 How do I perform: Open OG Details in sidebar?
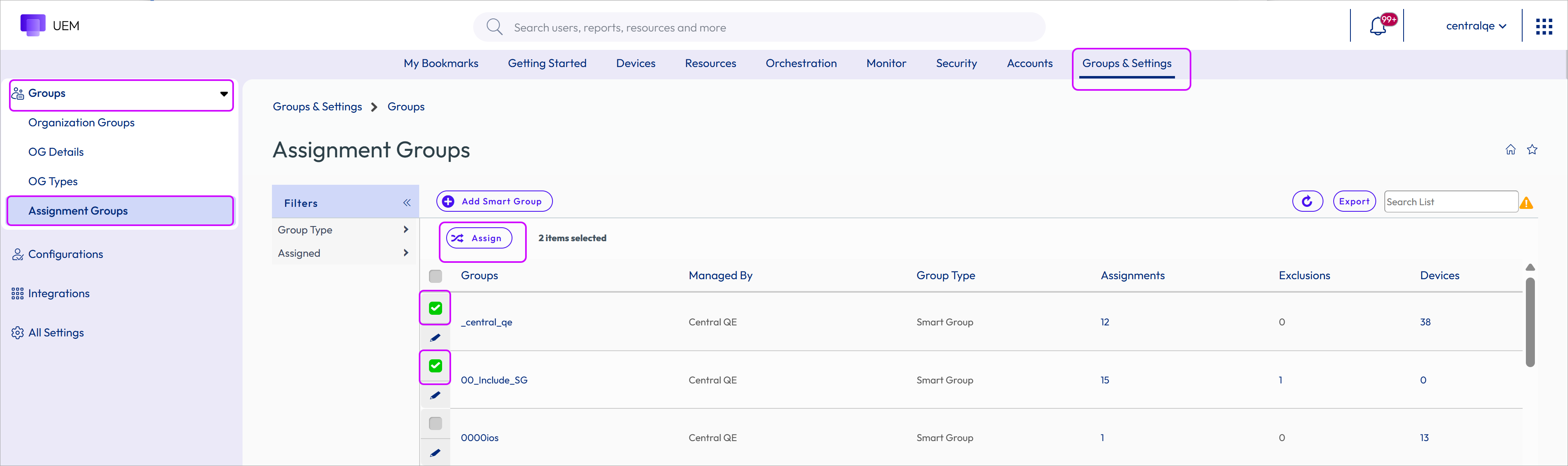(56, 152)
